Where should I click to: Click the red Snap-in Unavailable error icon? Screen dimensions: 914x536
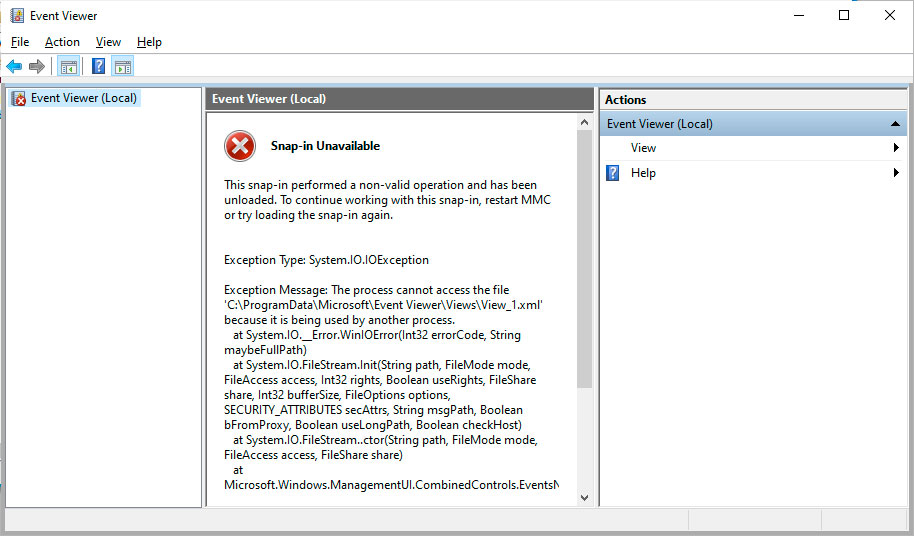[x=240, y=146]
